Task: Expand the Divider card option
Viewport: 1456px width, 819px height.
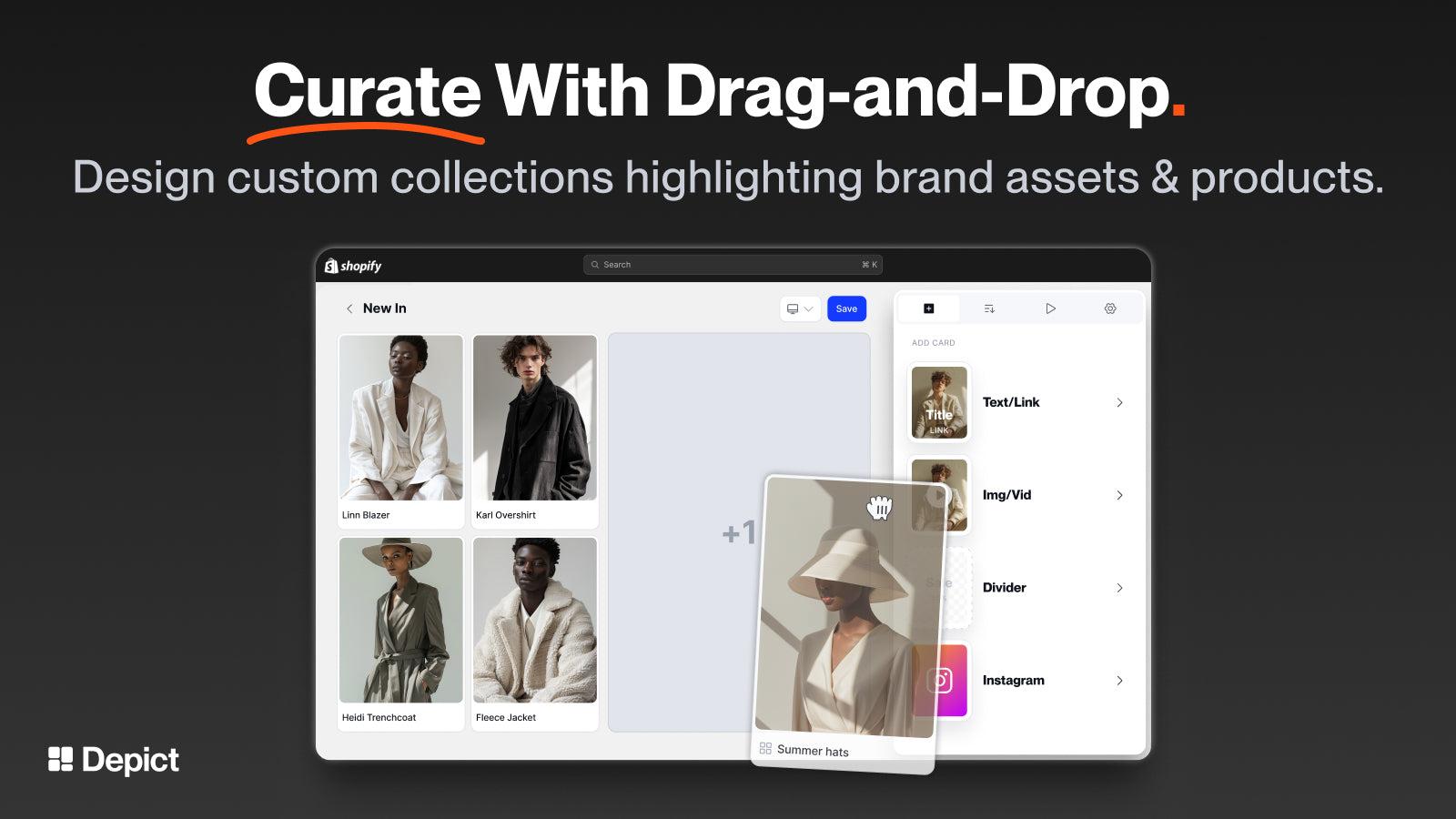Action: [1120, 588]
